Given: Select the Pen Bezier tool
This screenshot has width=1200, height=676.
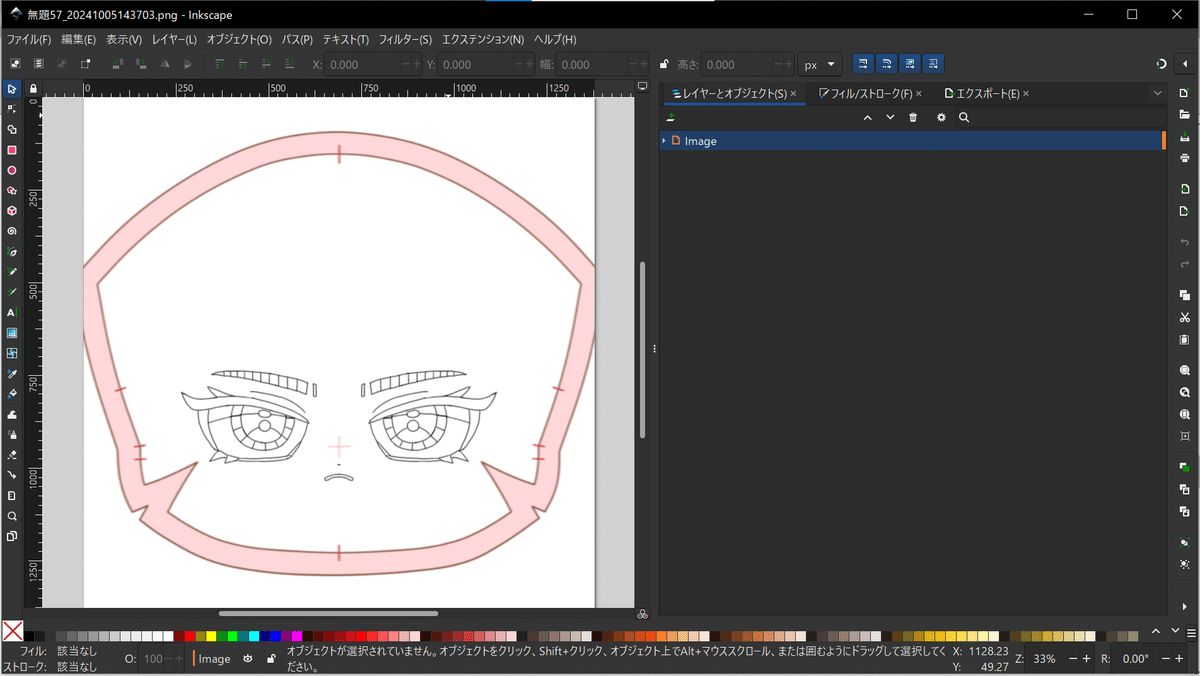Looking at the screenshot, I should coord(12,251).
